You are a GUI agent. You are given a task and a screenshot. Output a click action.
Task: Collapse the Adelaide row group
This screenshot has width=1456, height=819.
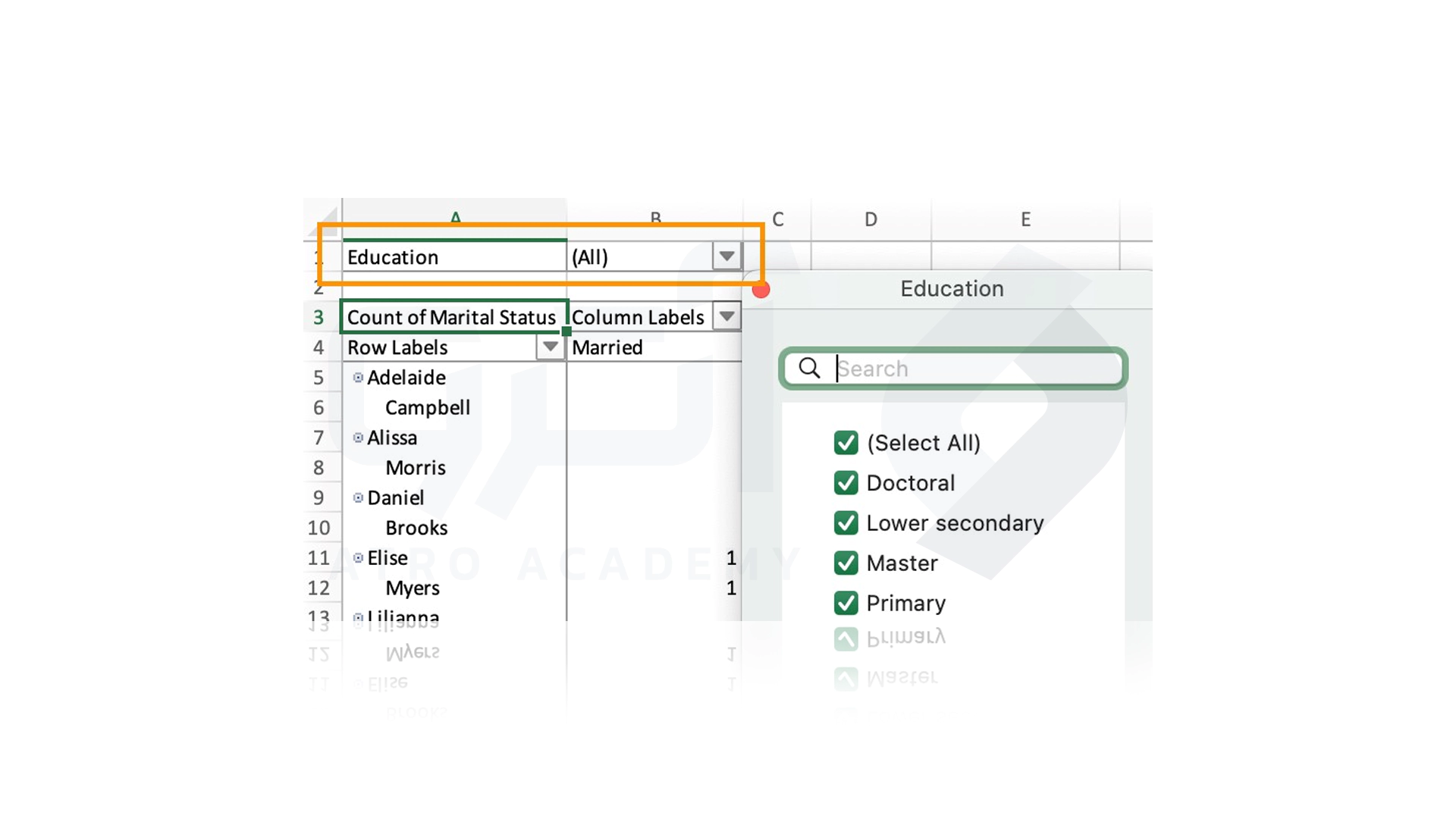(x=358, y=377)
